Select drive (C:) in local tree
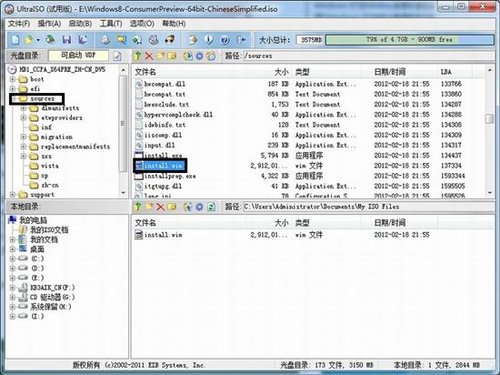 tap(37, 259)
